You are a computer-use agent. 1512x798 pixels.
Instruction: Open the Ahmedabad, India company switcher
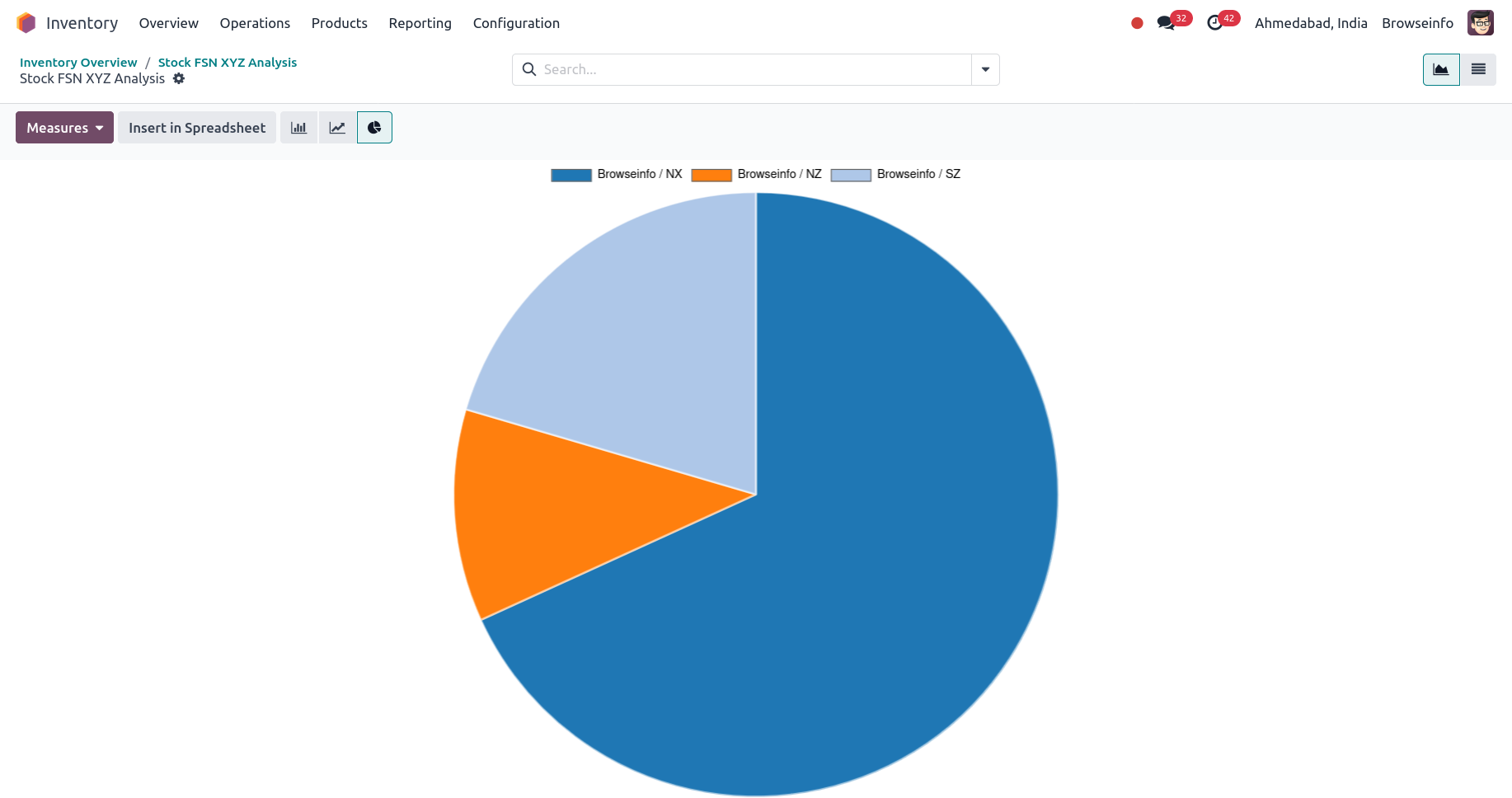point(1310,23)
